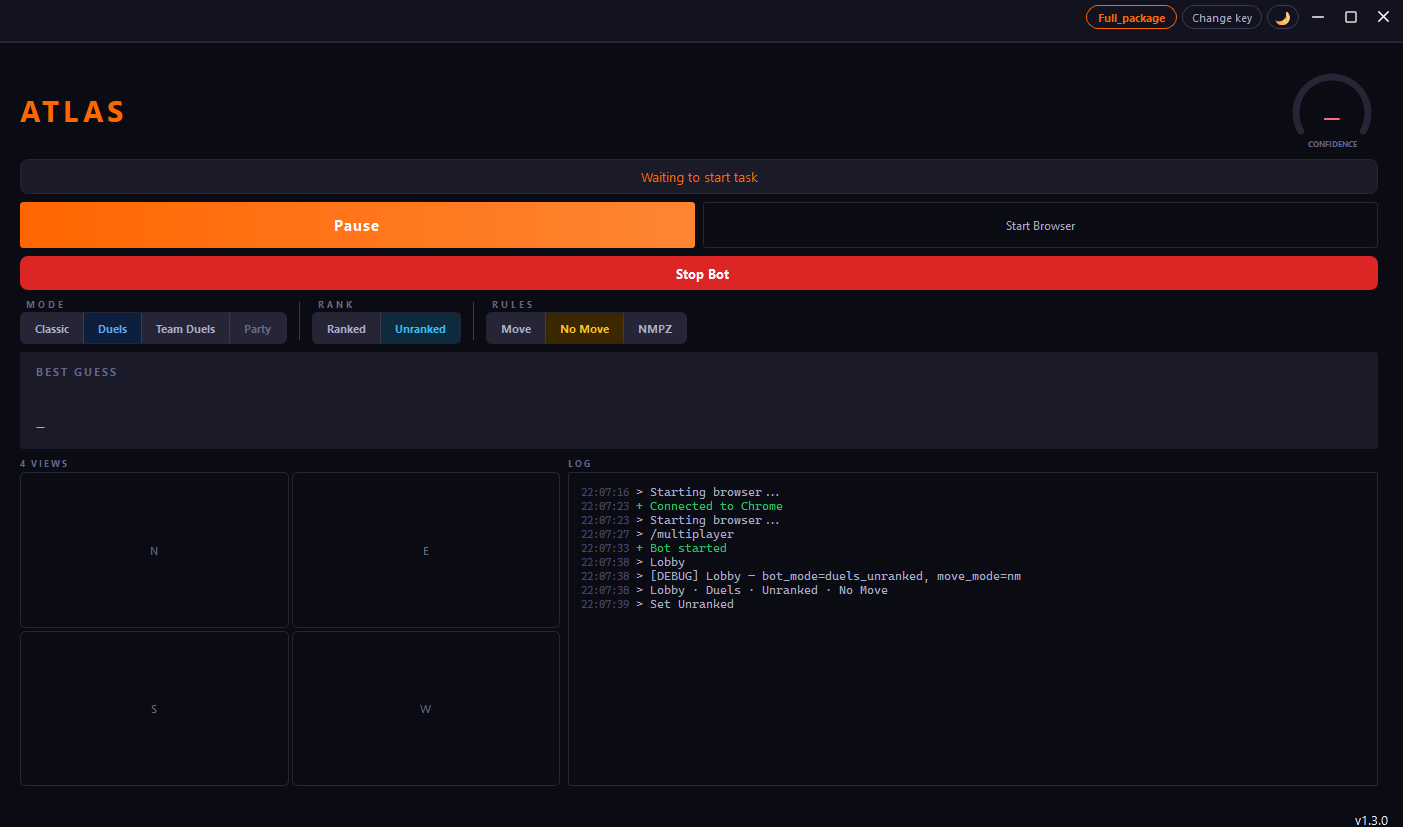The image size is (1403, 827).
Task: Click the Confidence gauge
Action: tap(1331, 110)
